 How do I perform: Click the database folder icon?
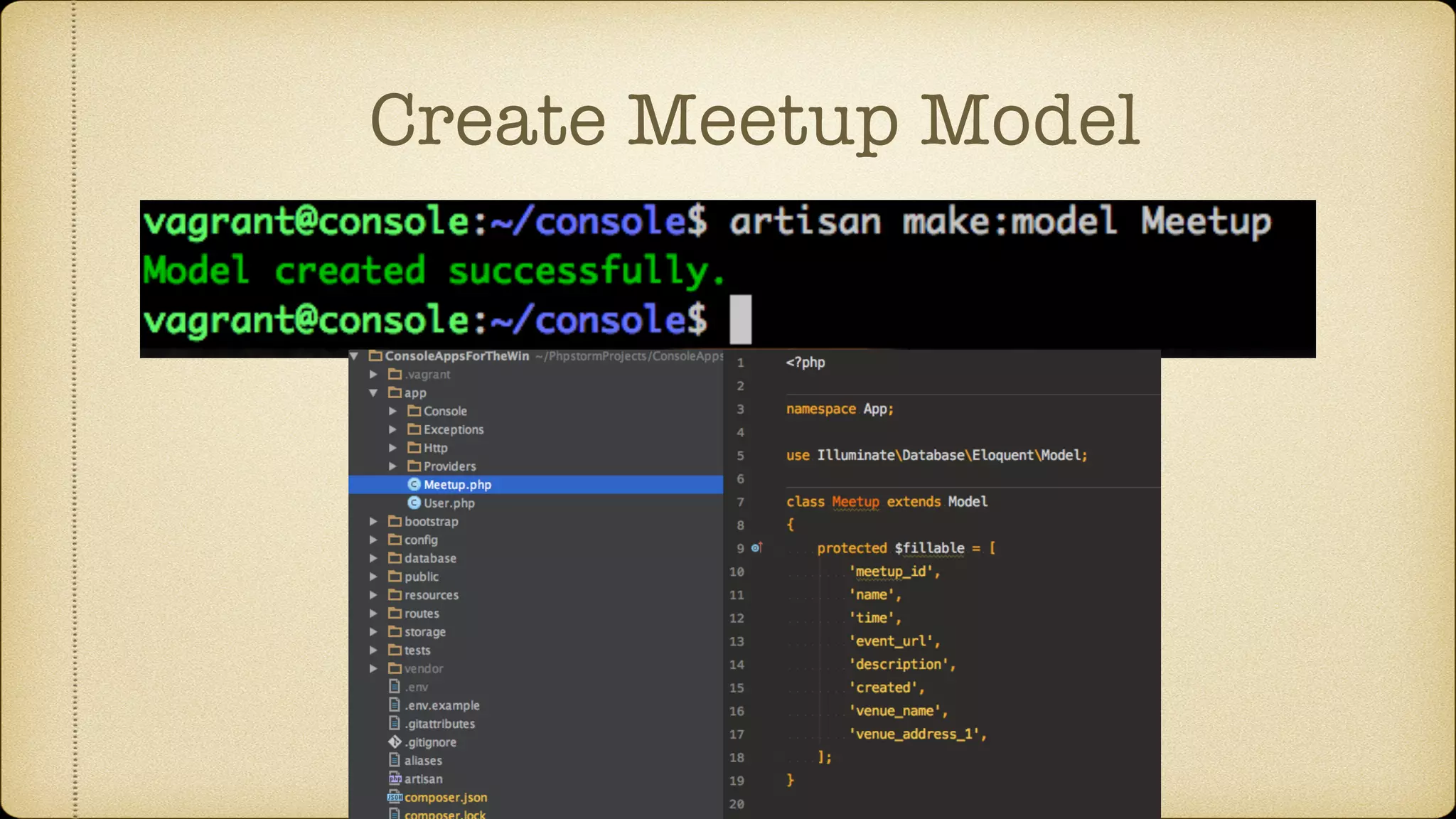click(395, 558)
